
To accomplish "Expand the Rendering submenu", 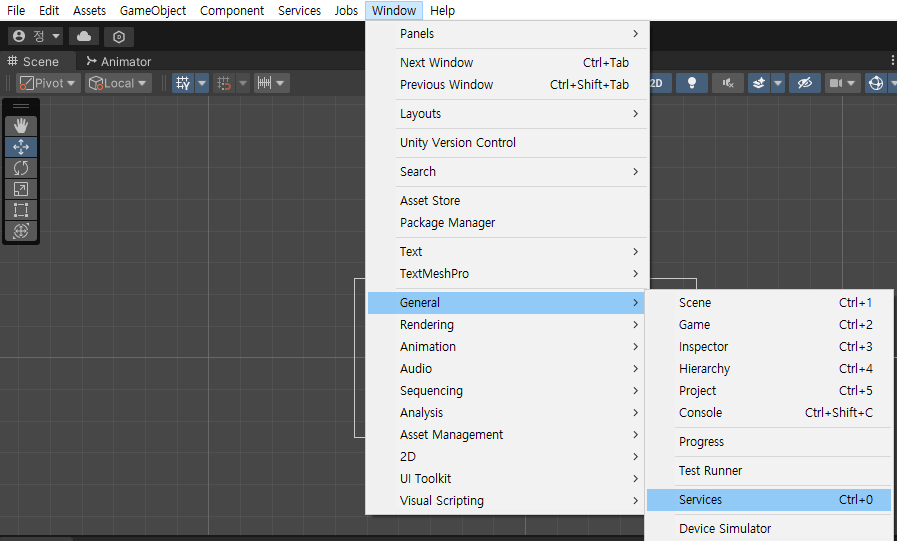I will [507, 325].
